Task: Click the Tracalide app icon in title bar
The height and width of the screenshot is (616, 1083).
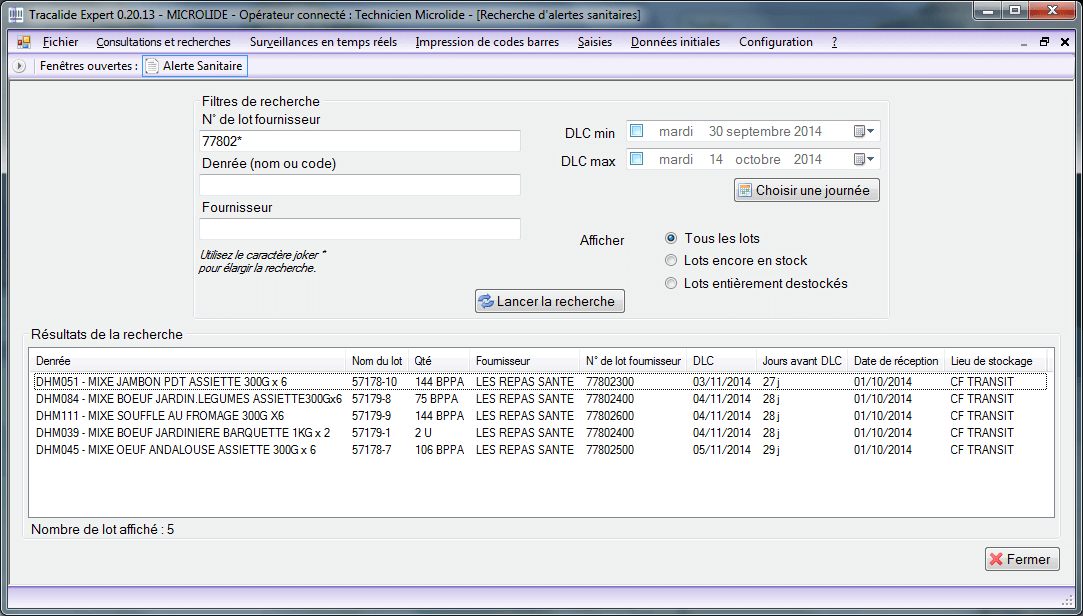Action: pyautogui.click(x=17, y=14)
